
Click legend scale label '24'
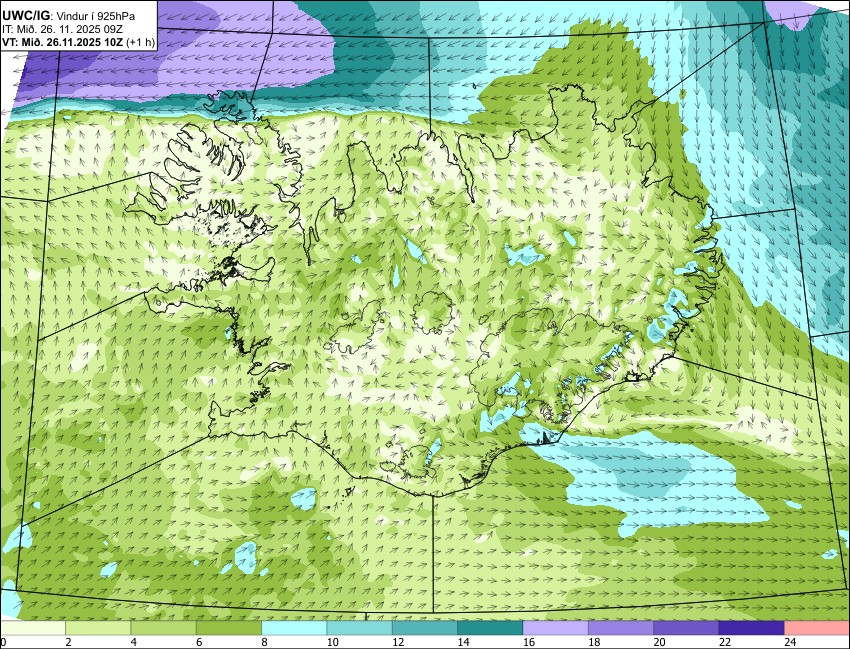(x=790, y=642)
